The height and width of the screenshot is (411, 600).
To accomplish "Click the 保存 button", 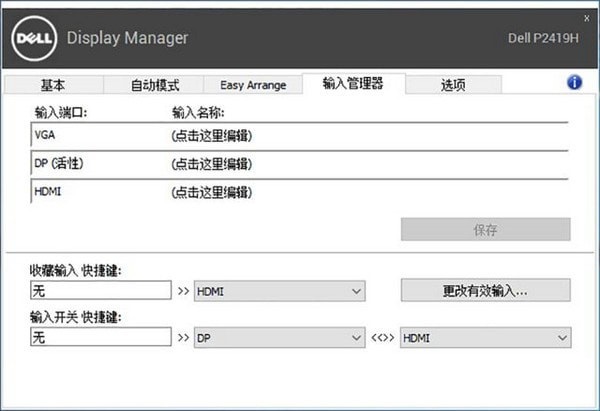I will pos(485,229).
